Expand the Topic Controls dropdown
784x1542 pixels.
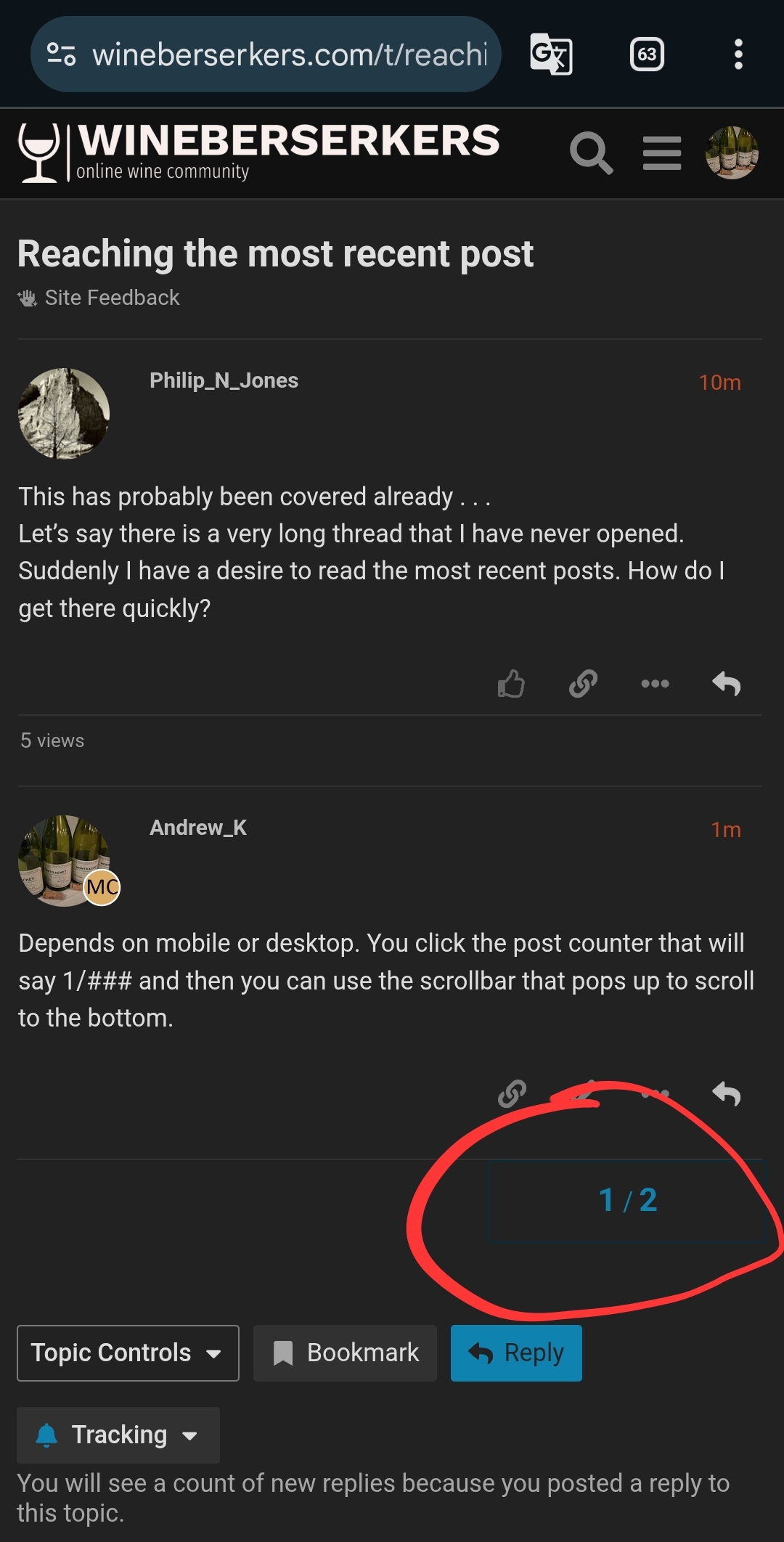click(x=128, y=1353)
